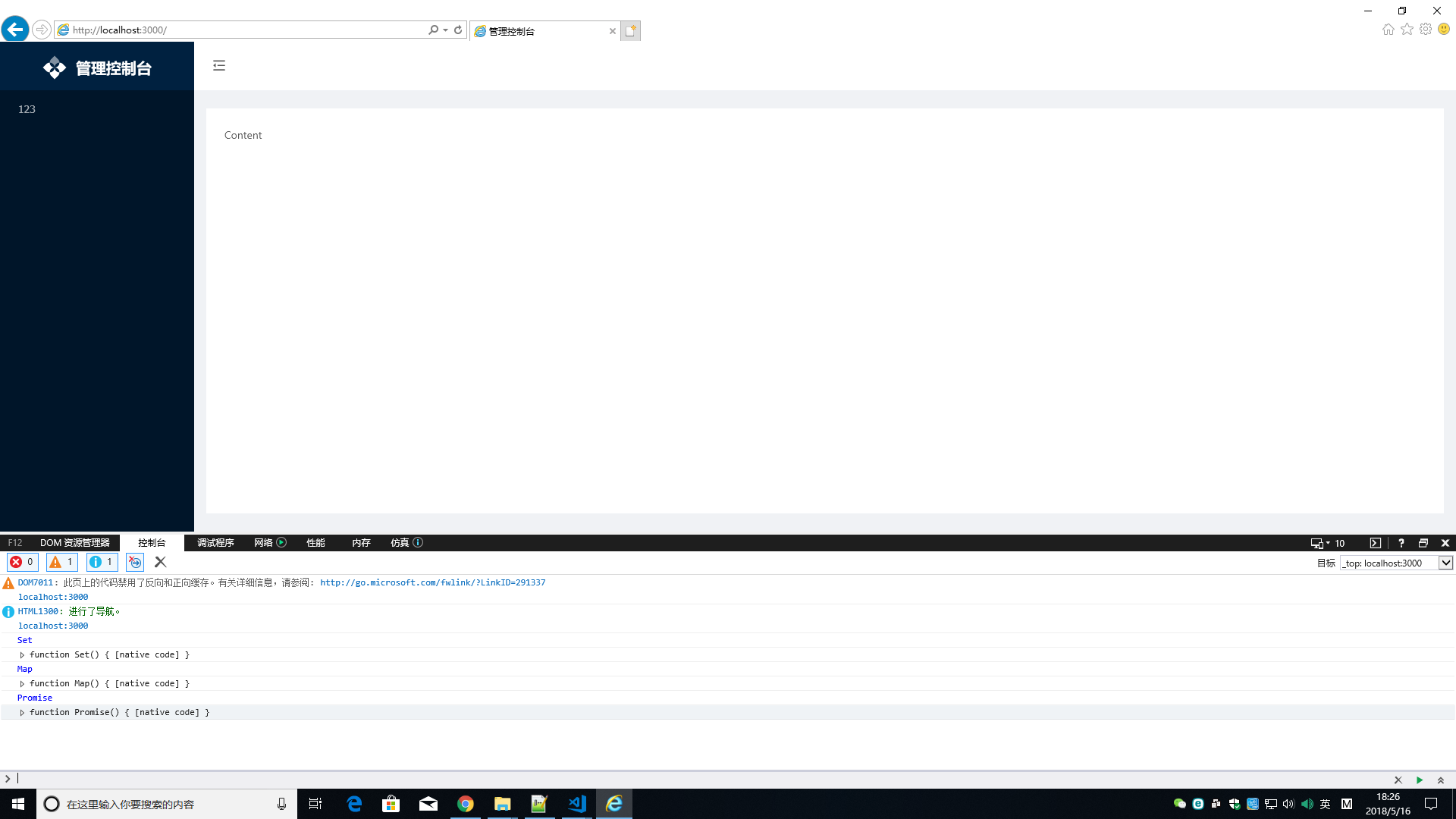
Task: Toggle preserve log on navigation
Action: tap(134, 562)
